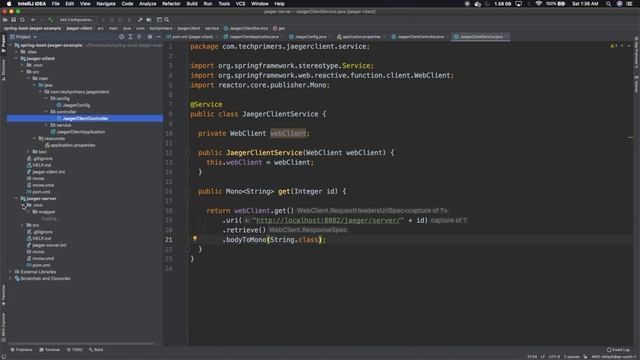Collapse the jaeger-server module node
Screen dimensions: 640x360
[x=16, y=198]
